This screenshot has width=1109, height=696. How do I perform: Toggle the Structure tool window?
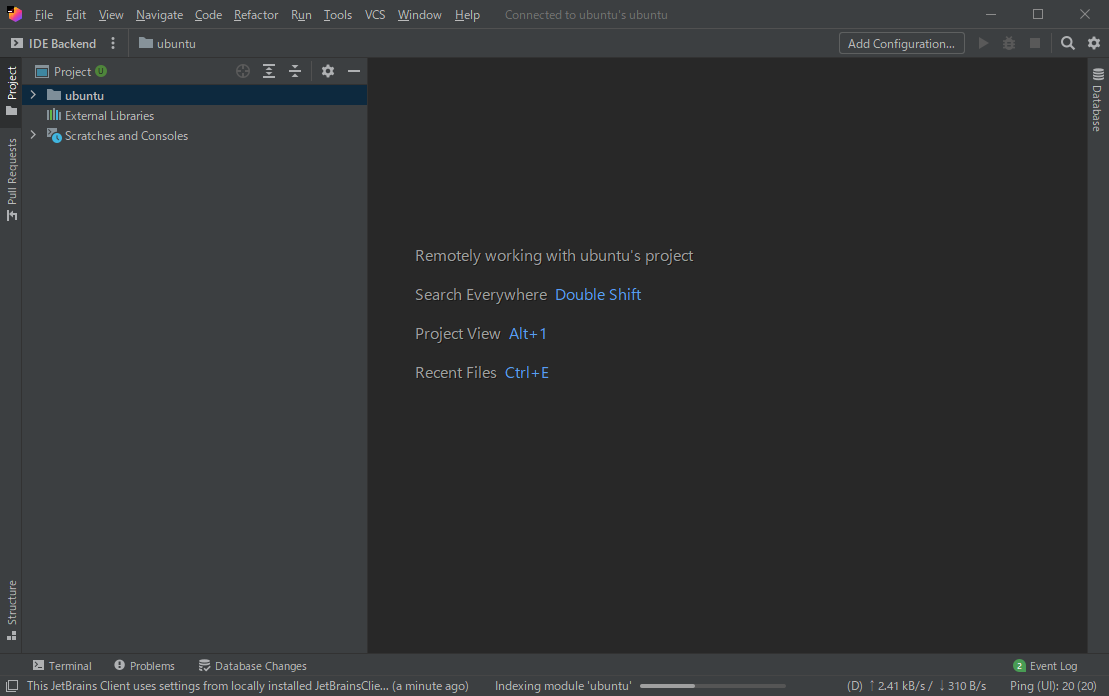point(12,608)
